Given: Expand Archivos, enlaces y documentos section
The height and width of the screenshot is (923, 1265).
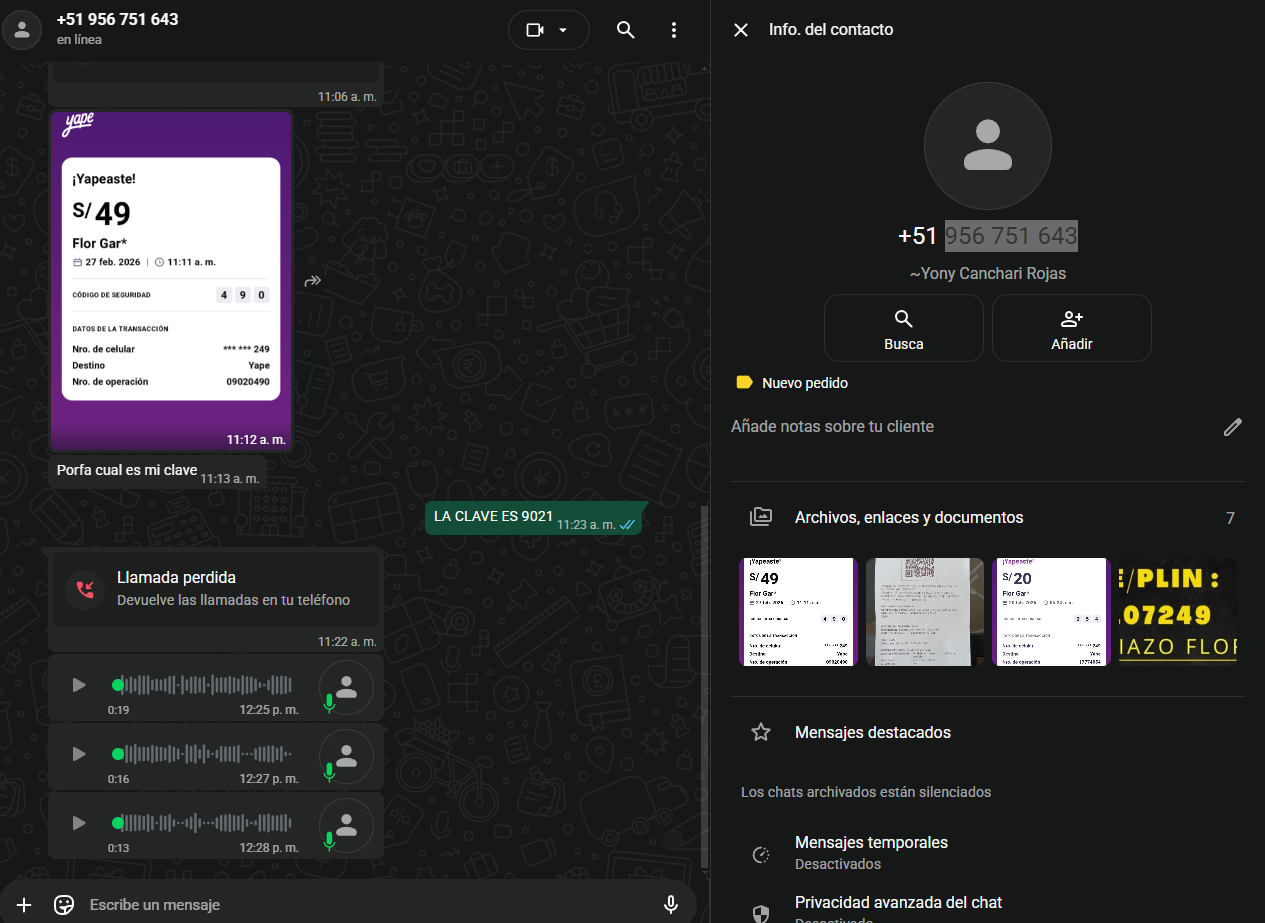Looking at the screenshot, I should point(908,518).
